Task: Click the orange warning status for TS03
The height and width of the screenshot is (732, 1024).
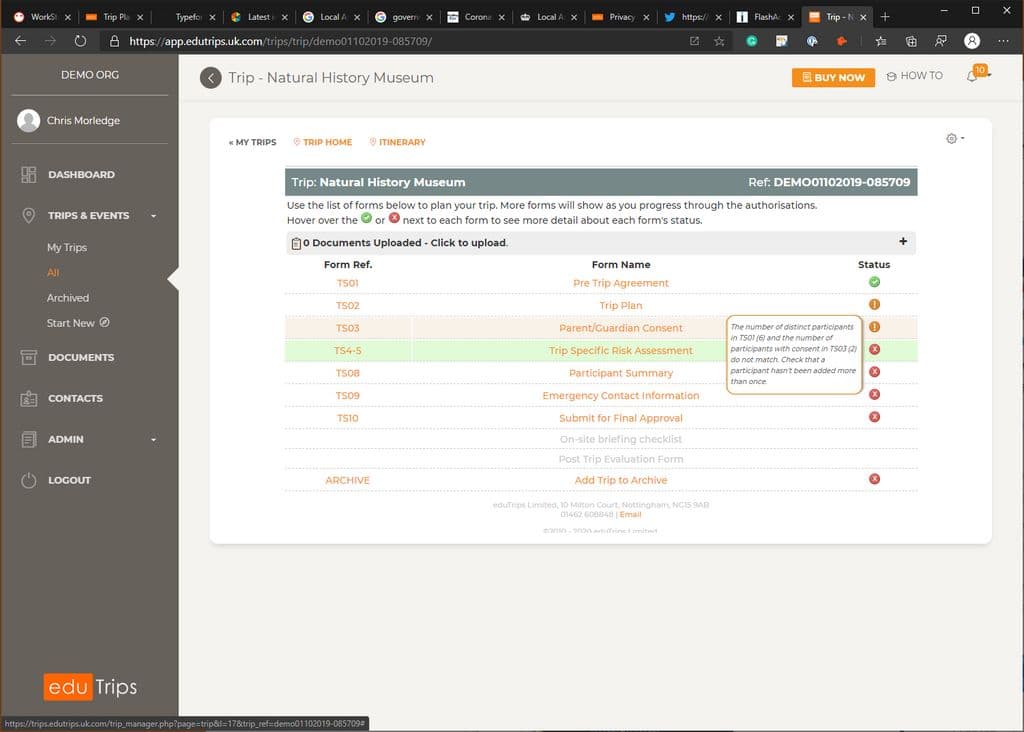Action: [x=874, y=326]
